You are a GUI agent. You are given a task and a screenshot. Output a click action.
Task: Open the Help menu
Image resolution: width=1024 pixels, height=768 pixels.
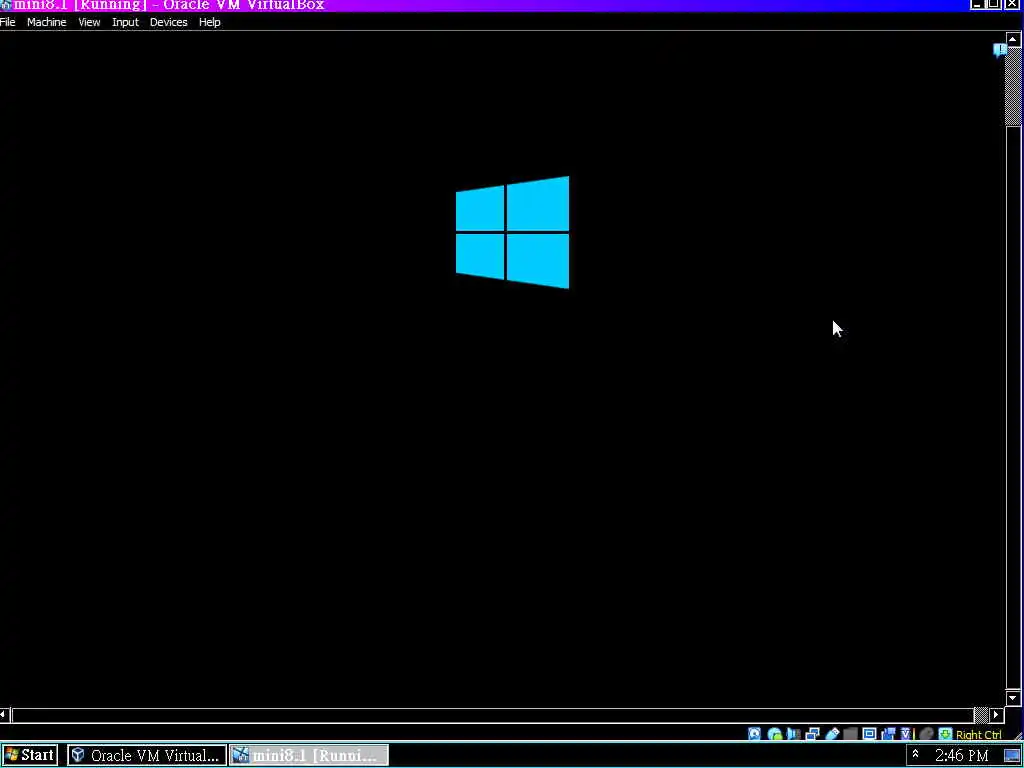[210, 22]
